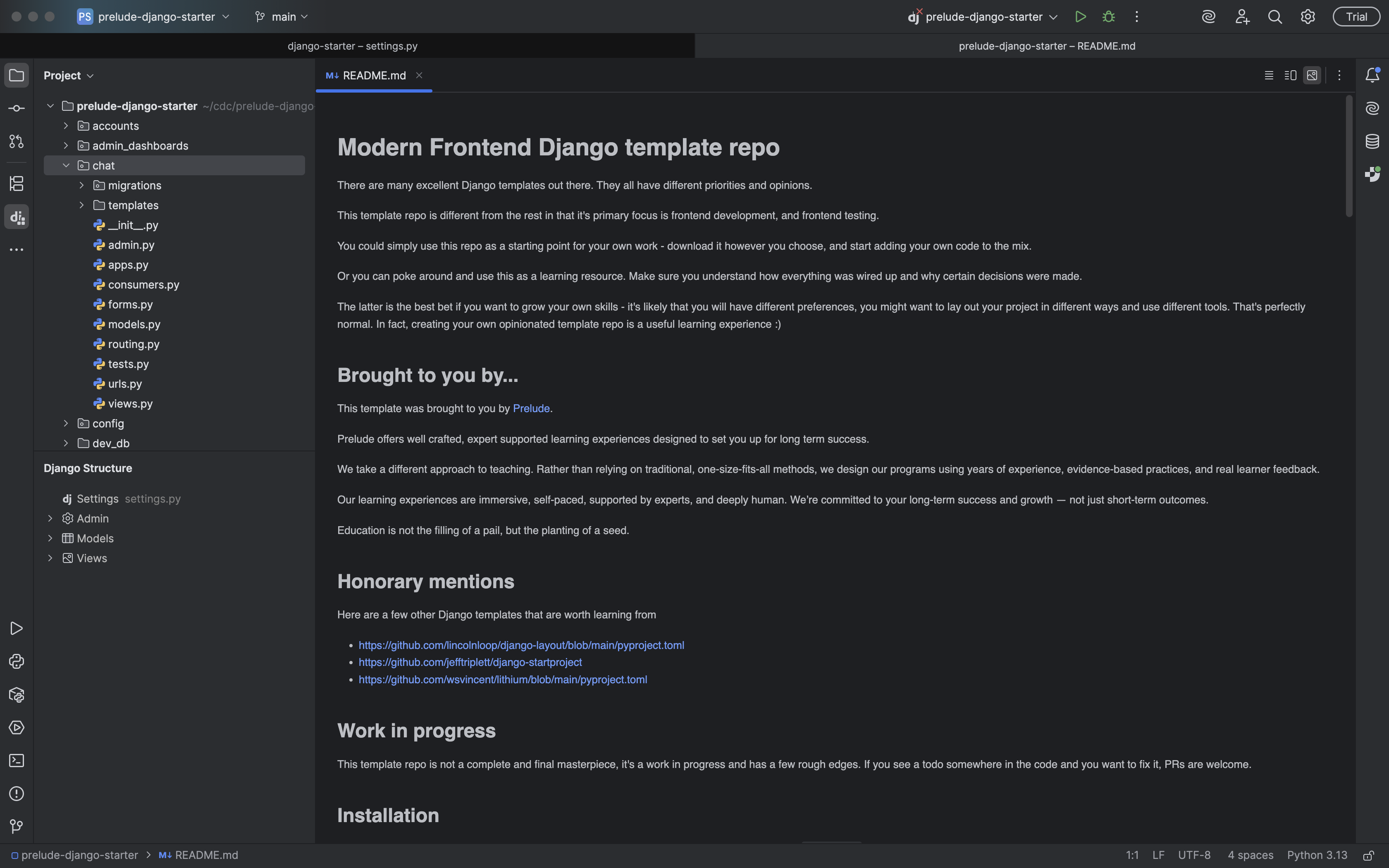
Task: Switch to prelude-django-starter README.md window tab
Action: coord(1042,46)
